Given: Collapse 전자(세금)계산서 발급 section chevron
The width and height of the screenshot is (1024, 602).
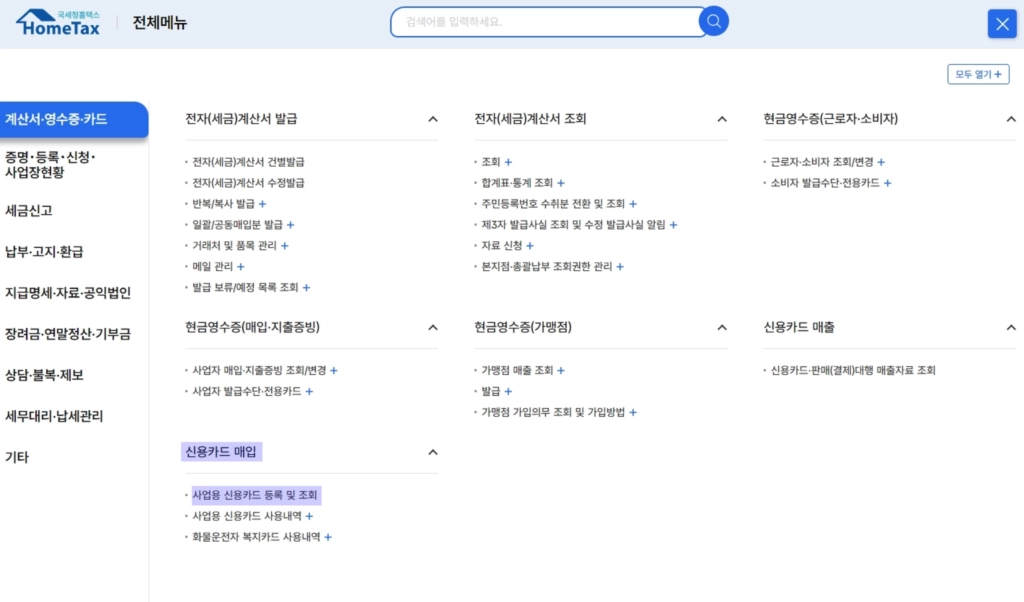Looking at the screenshot, I should pos(433,119).
